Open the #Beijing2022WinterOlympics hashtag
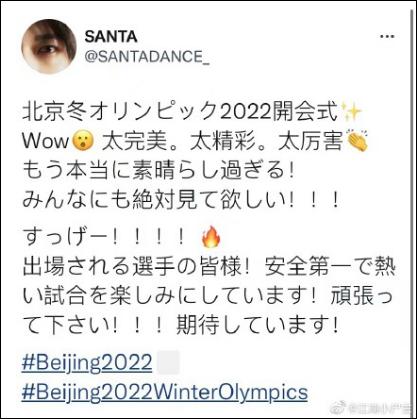The height and width of the screenshot is (419, 417). [165, 392]
